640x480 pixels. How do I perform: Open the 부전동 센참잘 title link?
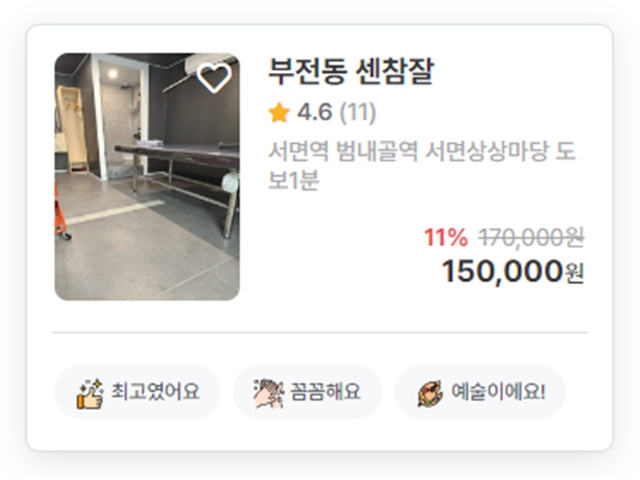tap(351, 71)
